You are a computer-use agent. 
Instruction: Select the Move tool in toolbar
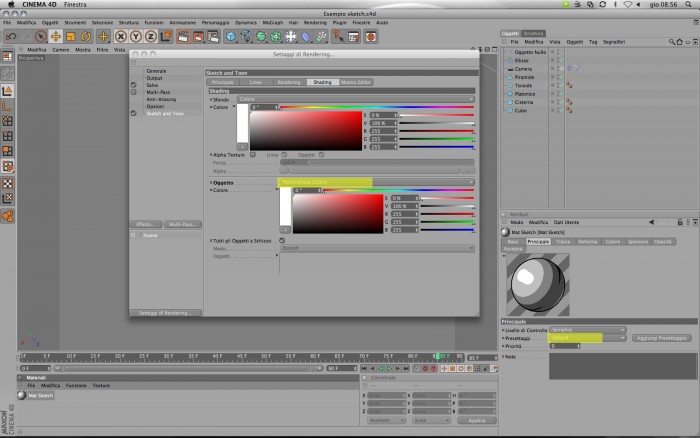click(x=56, y=37)
